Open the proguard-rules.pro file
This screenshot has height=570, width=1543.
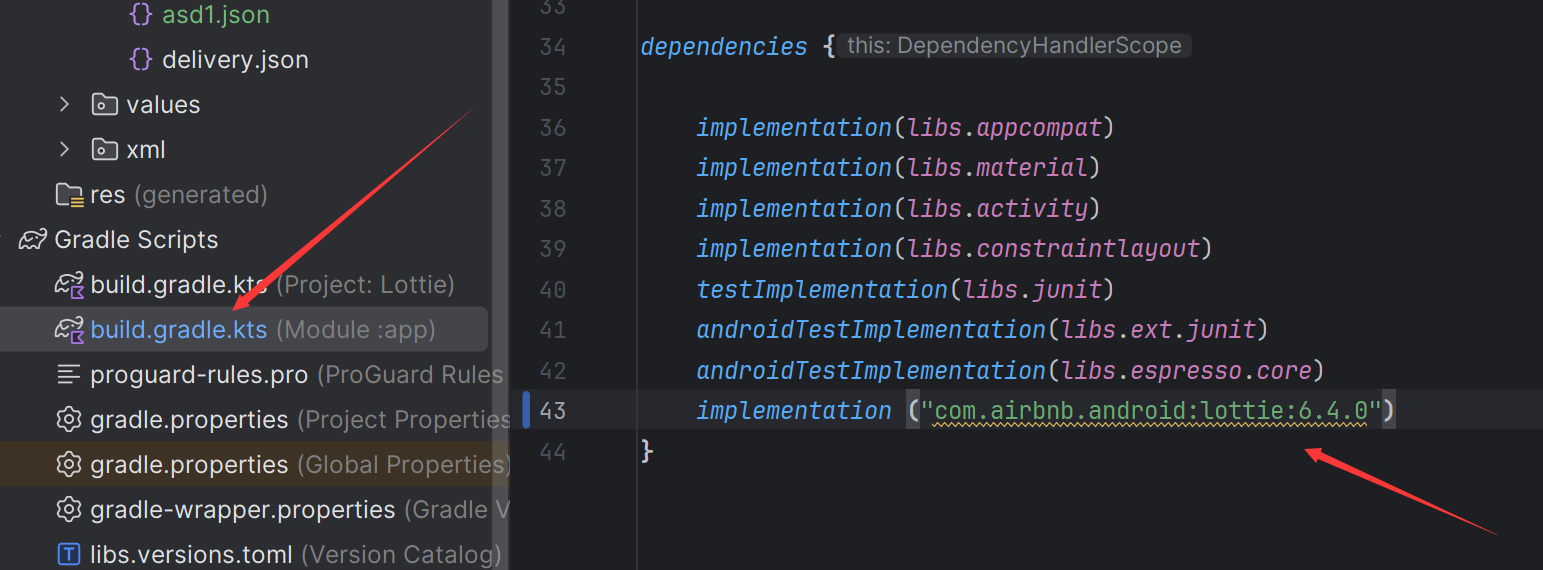point(199,375)
